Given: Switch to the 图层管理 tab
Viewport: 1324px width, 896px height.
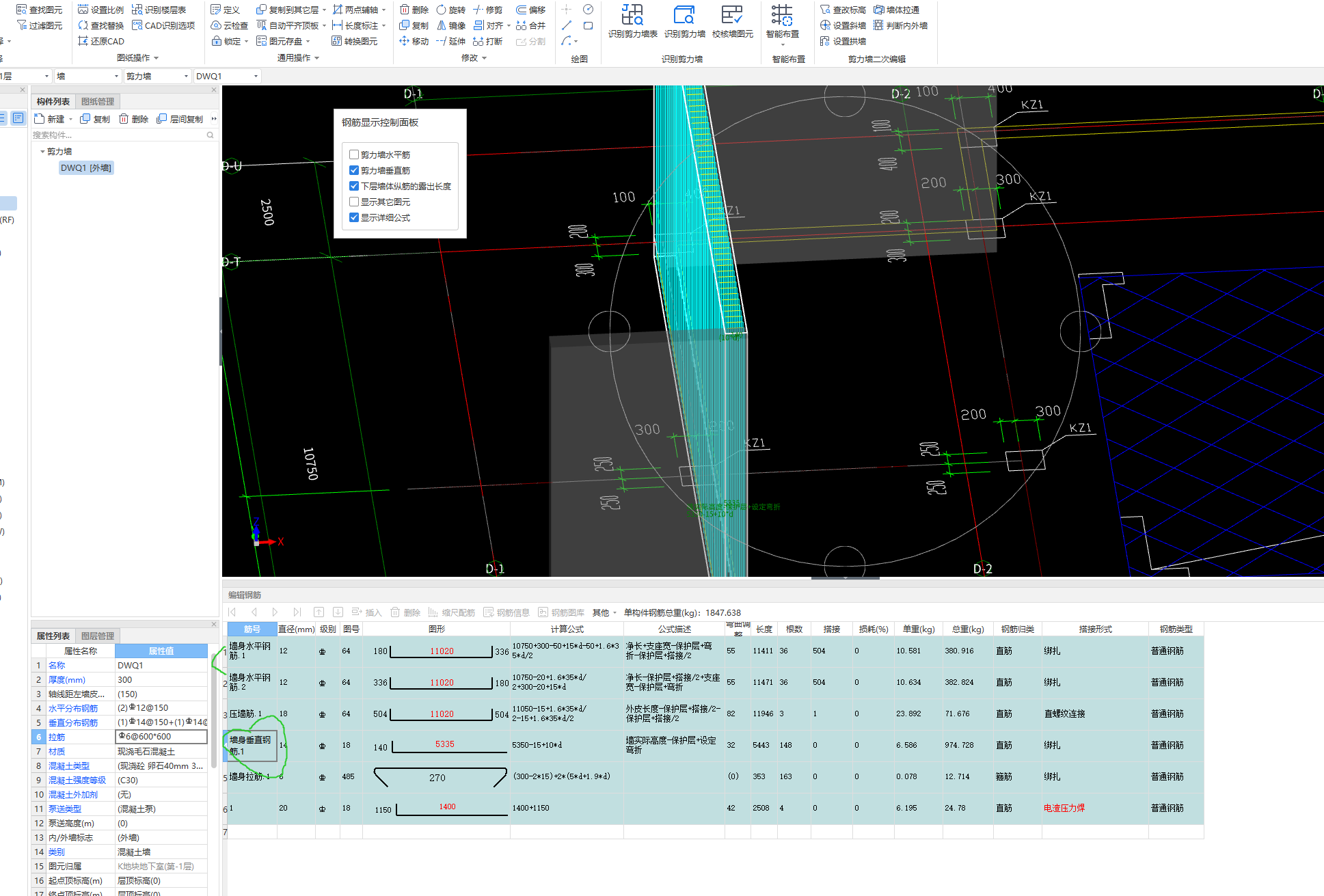Looking at the screenshot, I should point(98,636).
